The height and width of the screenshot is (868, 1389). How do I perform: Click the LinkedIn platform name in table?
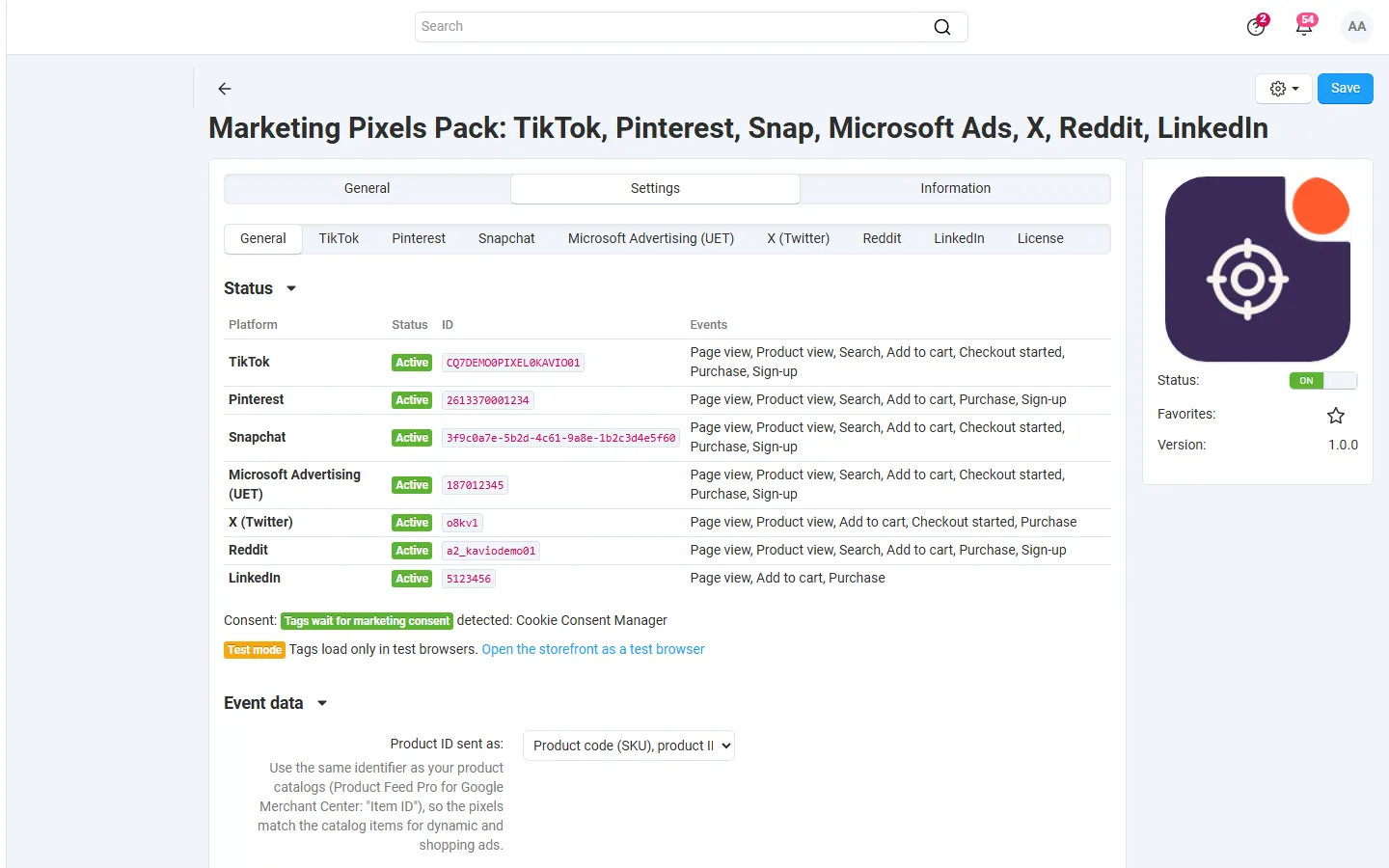255,579
